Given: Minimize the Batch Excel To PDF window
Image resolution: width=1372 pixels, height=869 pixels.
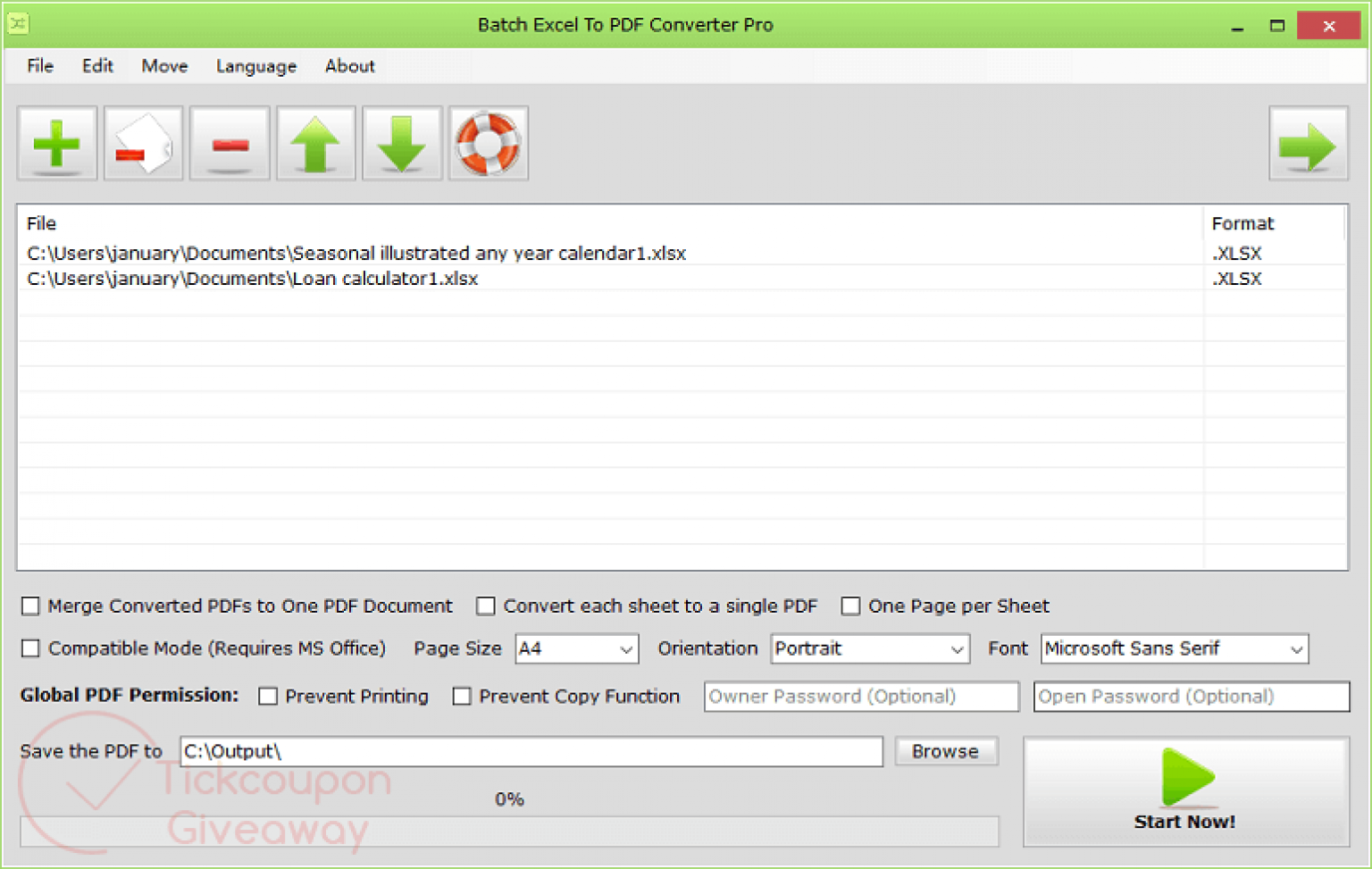Looking at the screenshot, I should [1237, 26].
